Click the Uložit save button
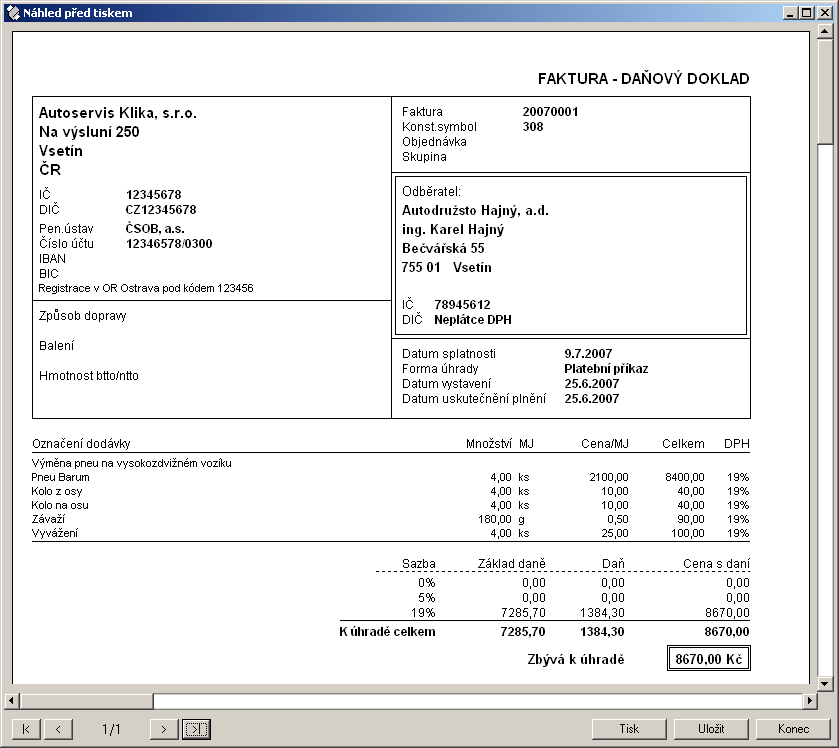839x748 pixels. (x=711, y=729)
